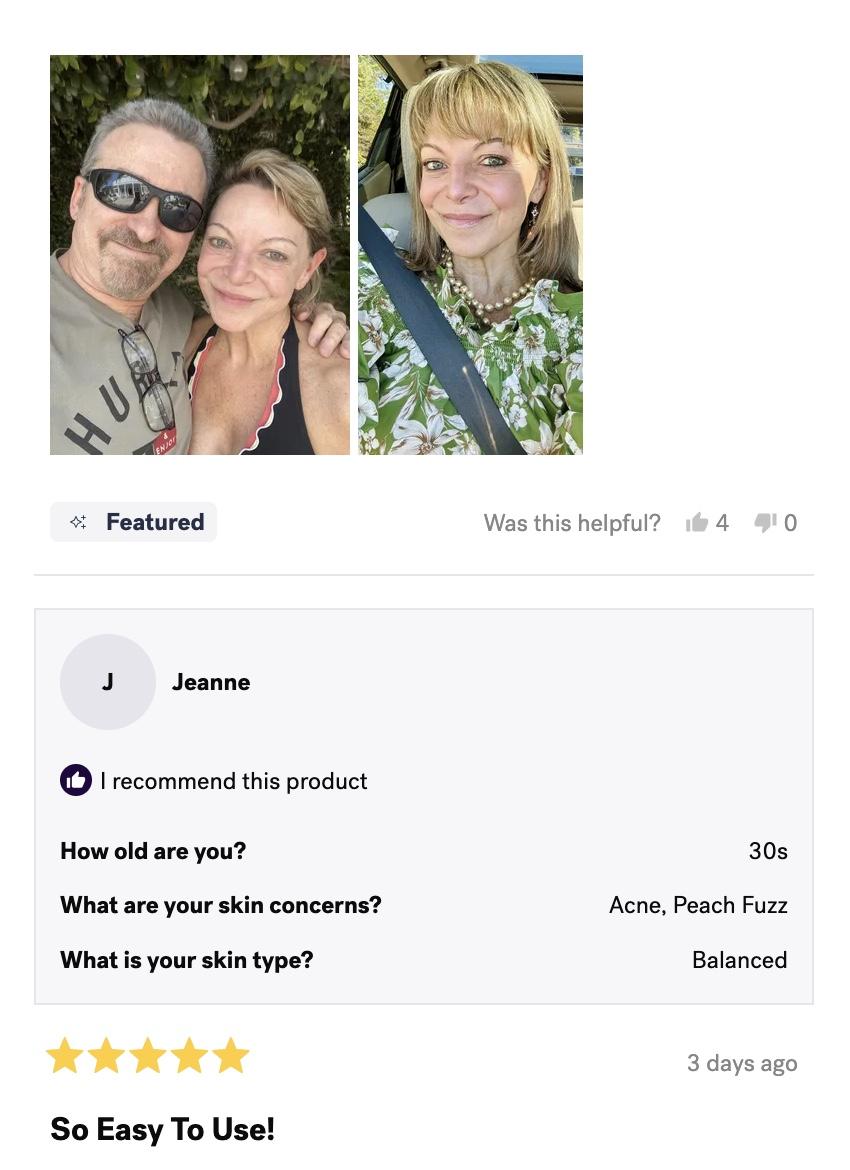Click the Featured sparkle icon
The image size is (850, 1170).
(x=78, y=522)
